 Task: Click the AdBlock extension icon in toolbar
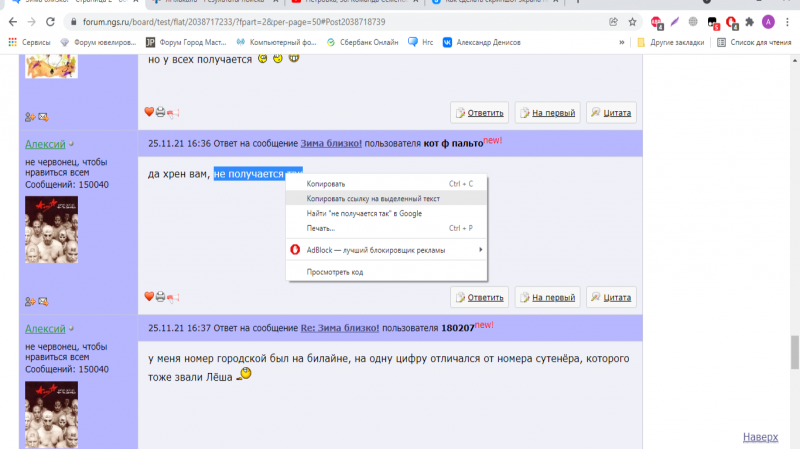tap(731, 22)
